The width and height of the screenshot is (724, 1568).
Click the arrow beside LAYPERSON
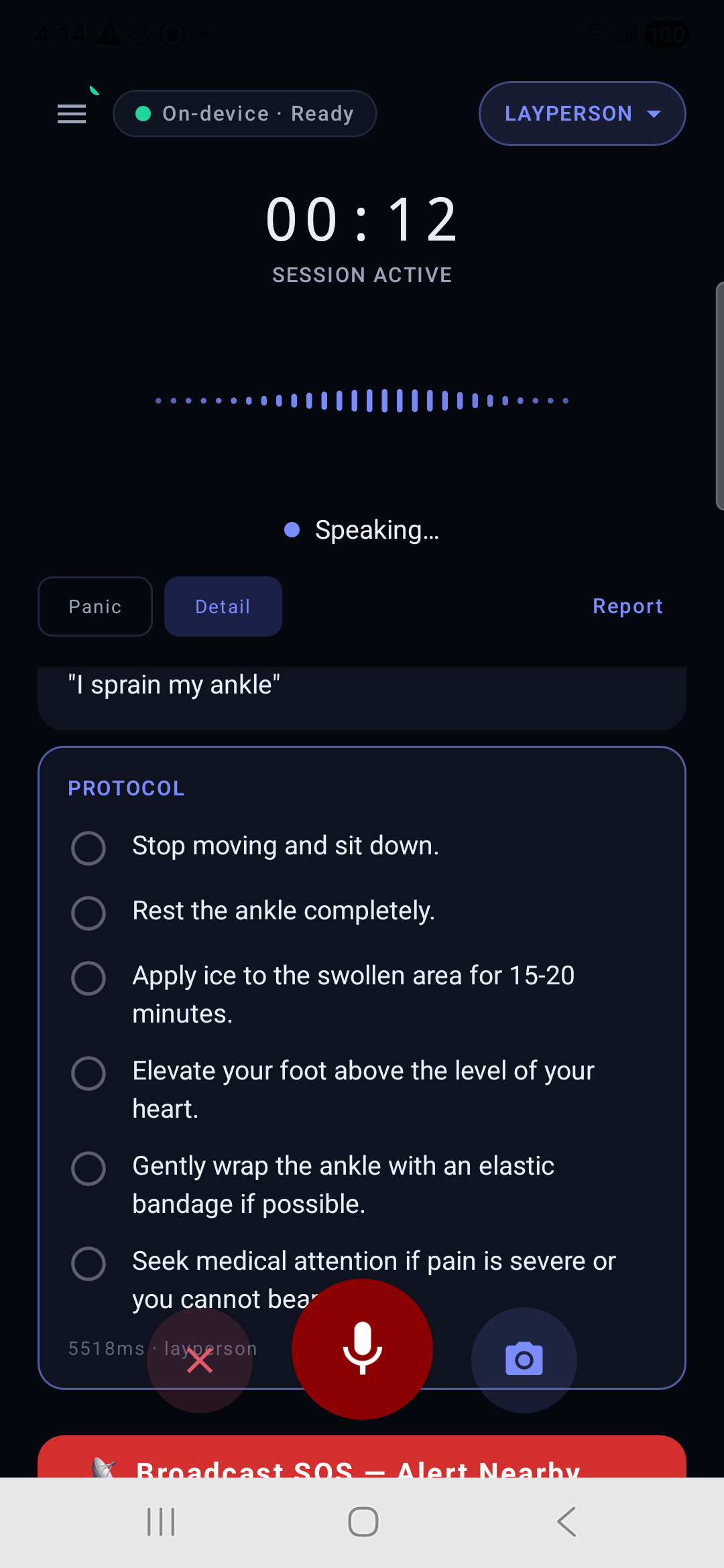click(x=654, y=115)
